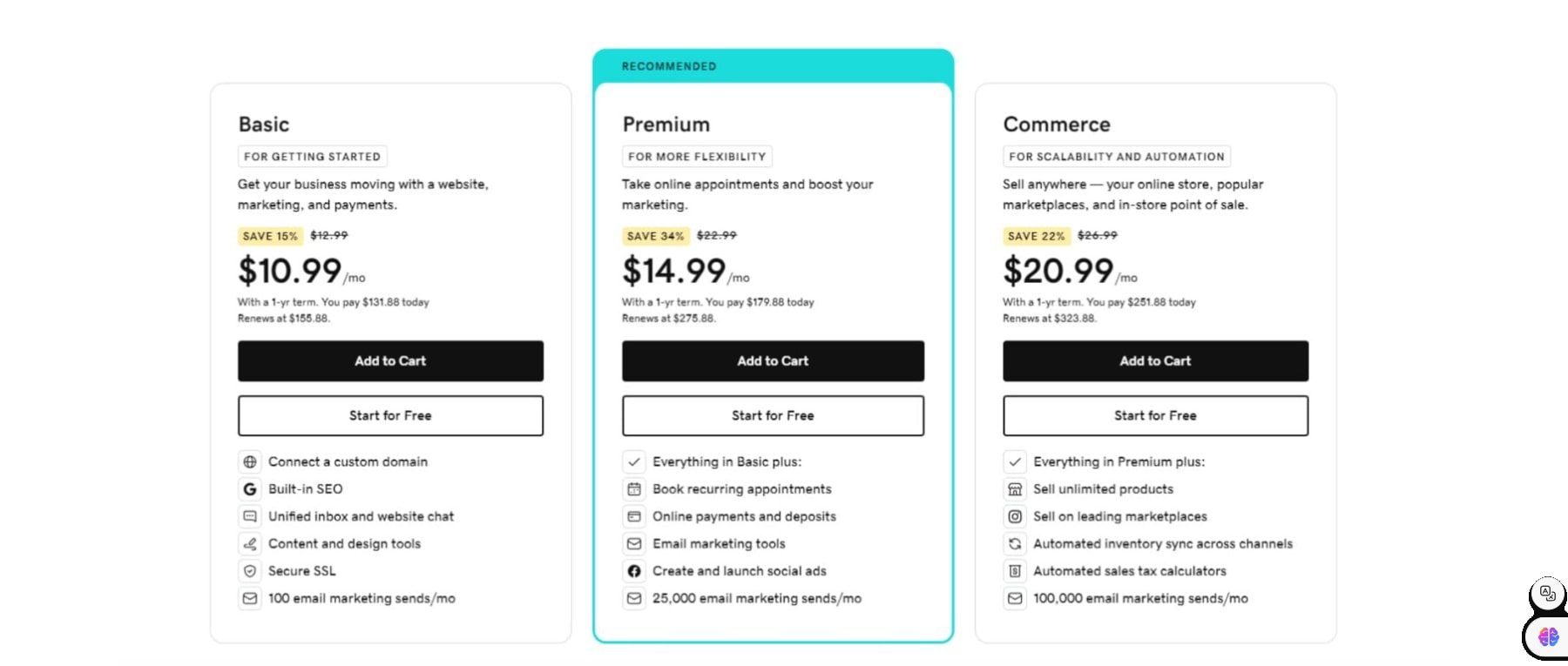The width and height of the screenshot is (1568, 666).
Task: Click the globe icon next to Connect a custom domain
Action: click(x=250, y=461)
